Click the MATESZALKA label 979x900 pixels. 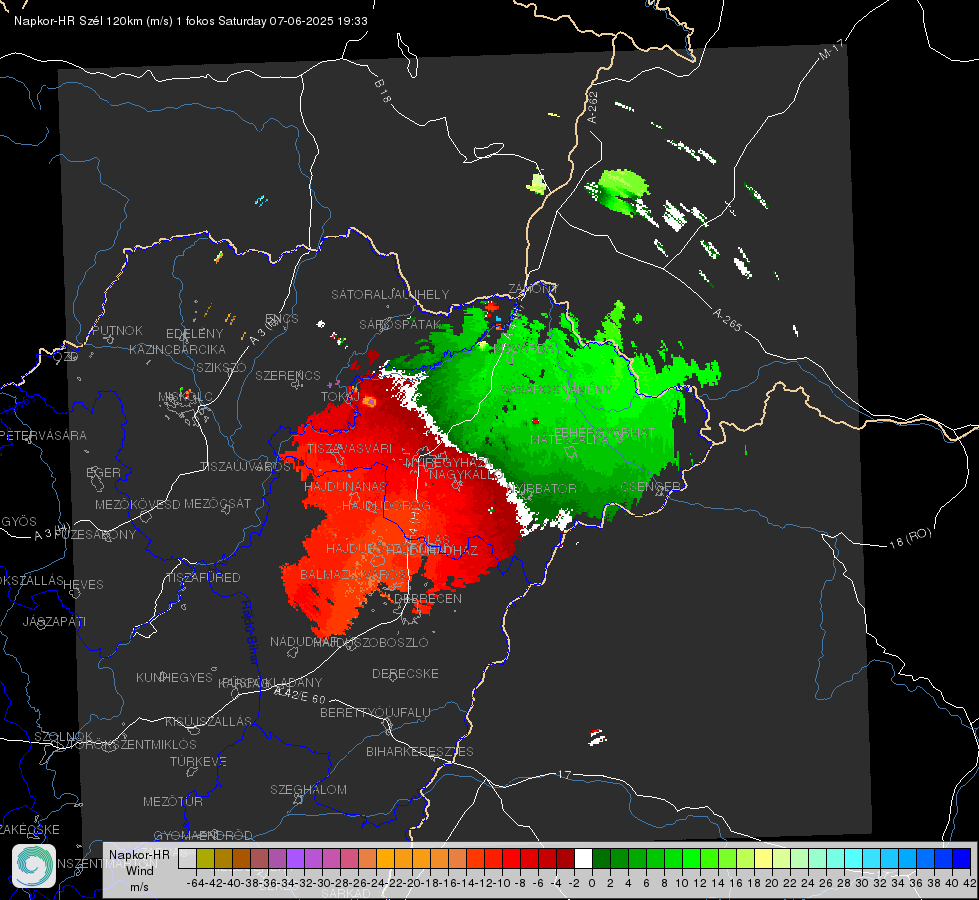pos(569,440)
